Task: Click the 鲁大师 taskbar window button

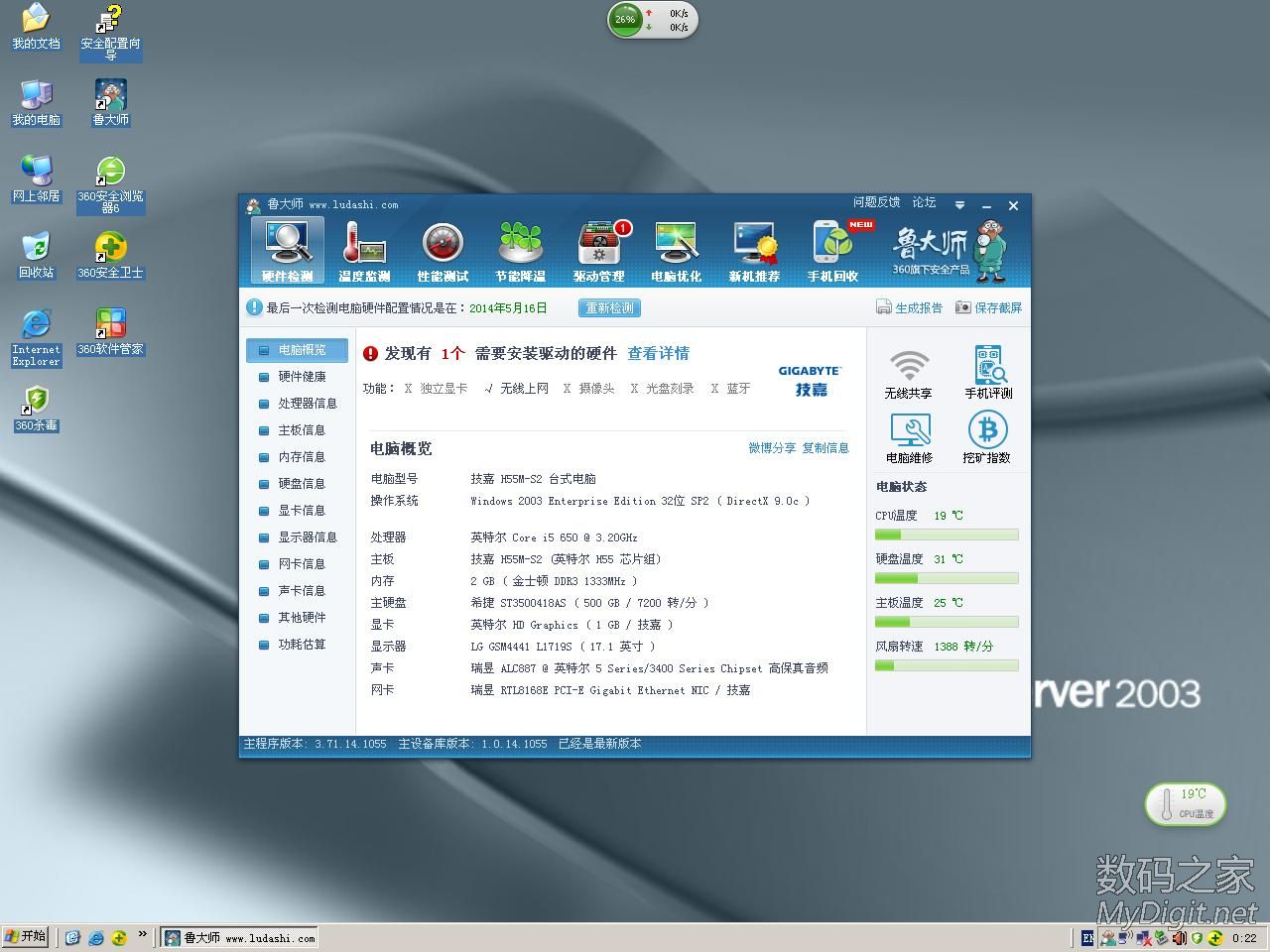Action: (x=240, y=937)
